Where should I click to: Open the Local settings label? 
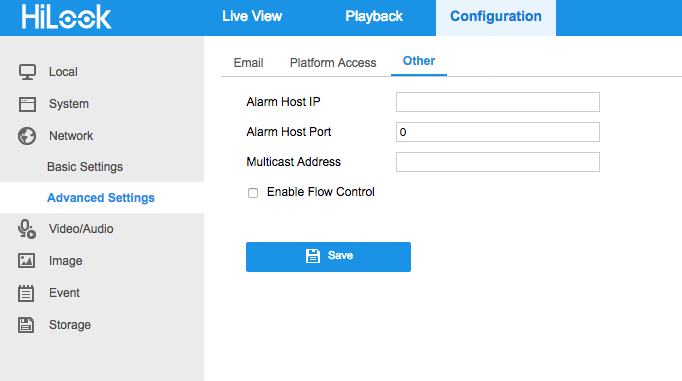tap(63, 72)
